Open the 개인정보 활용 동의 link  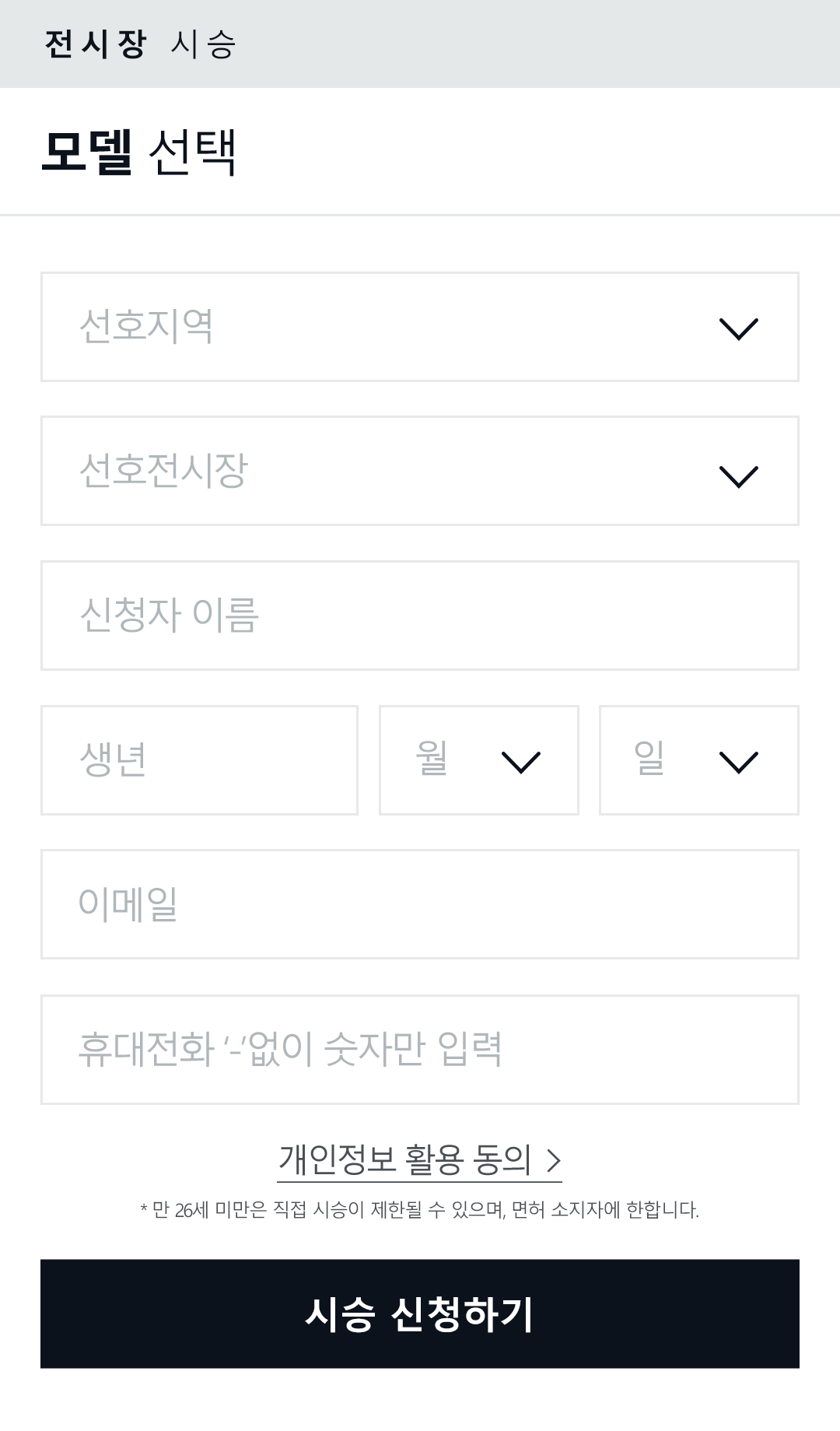(404, 1159)
